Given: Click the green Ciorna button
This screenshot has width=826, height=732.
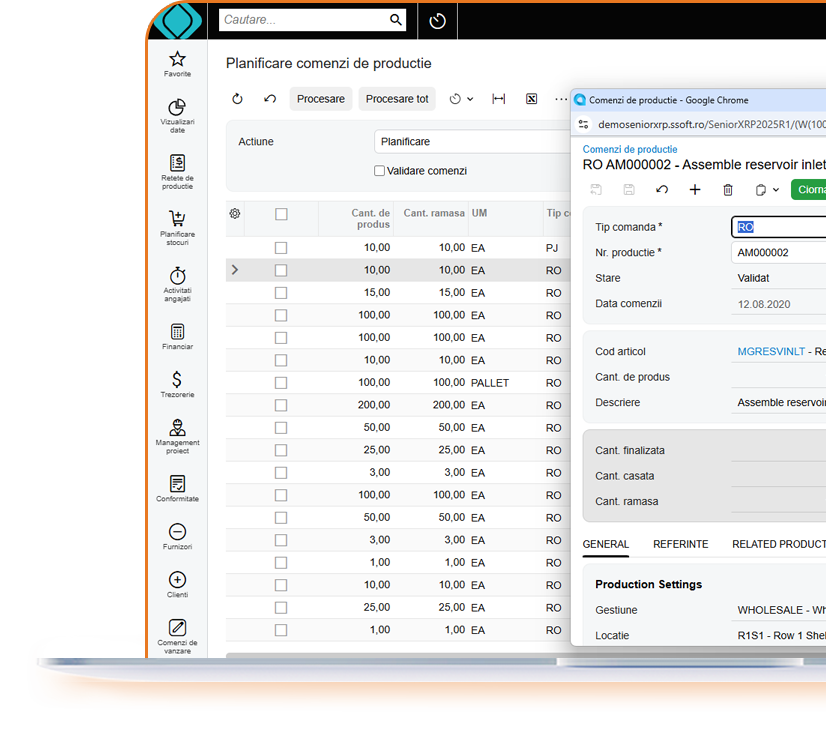Looking at the screenshot, I should pos(812,189).
